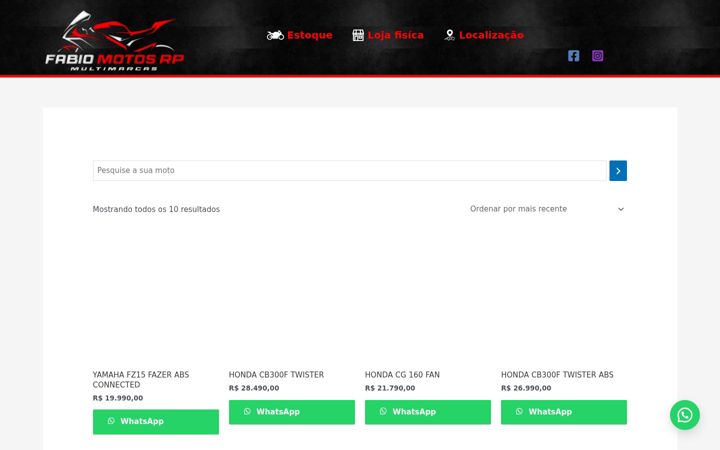Image resolution: width=720 pixels, height=450 pixels.
Task: Click the map pin icon beside Localização
Action: click(450, 35)
